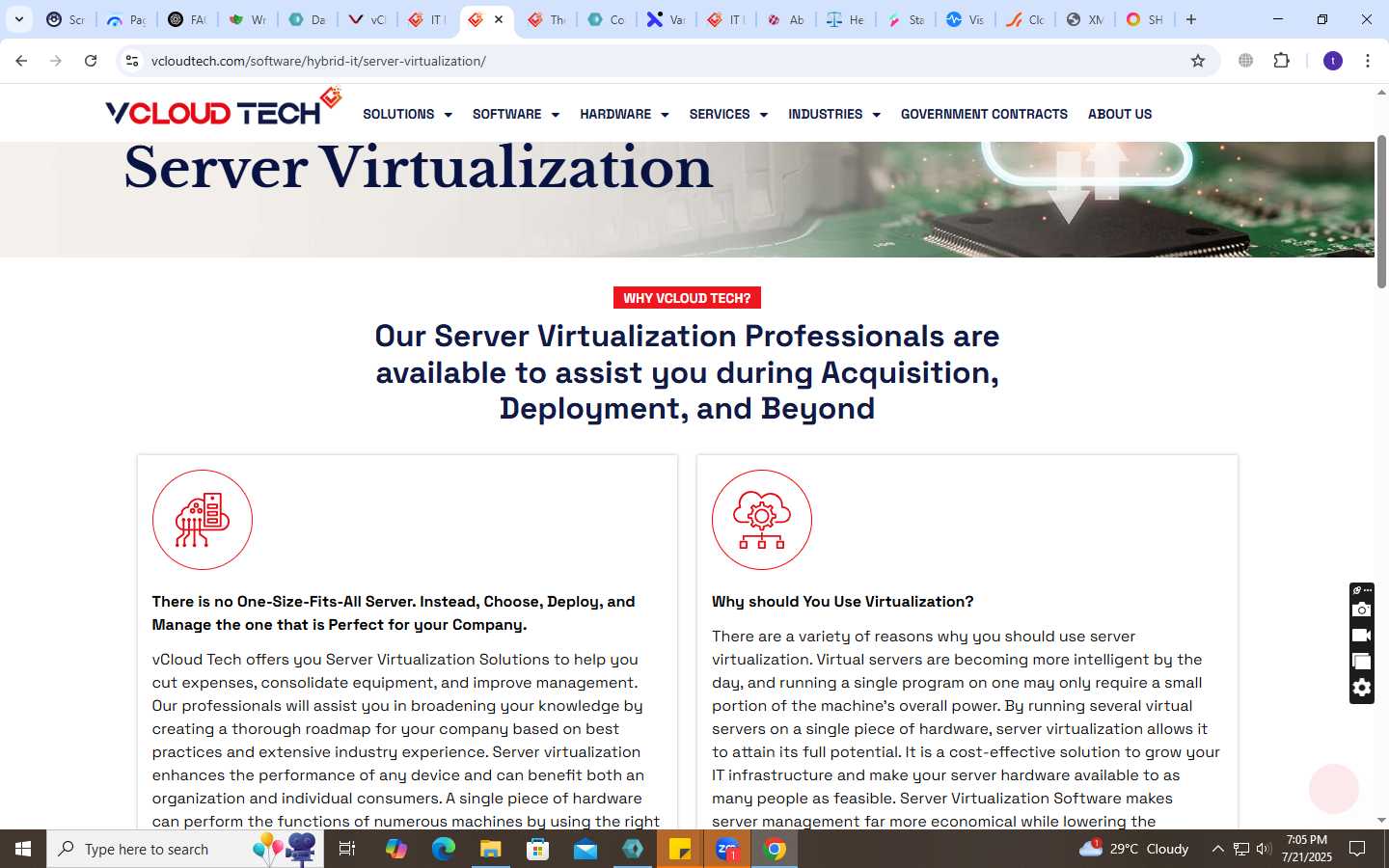1389x868 pixels.
Task: Expand the SERVICES menu
Action: pyautogui.click(x=728, y=114)
